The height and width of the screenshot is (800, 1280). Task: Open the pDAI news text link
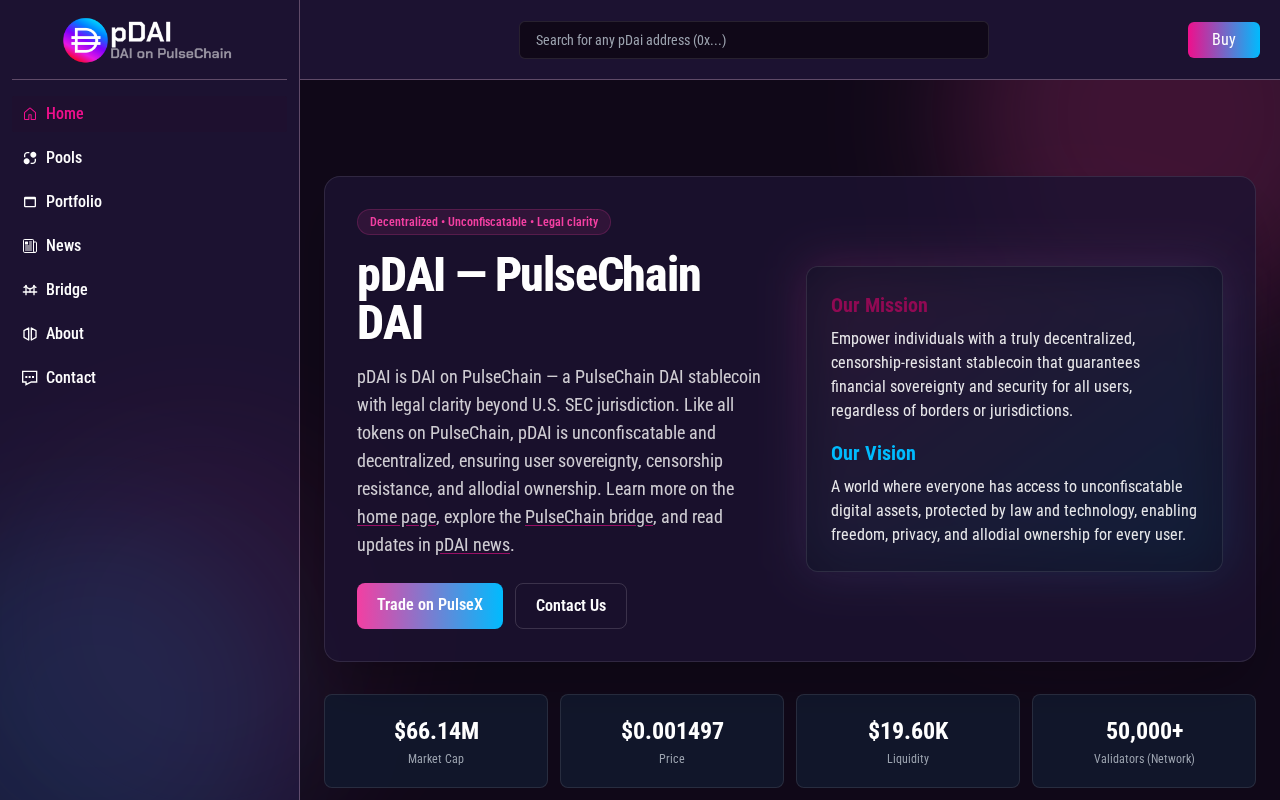point(472,545)
